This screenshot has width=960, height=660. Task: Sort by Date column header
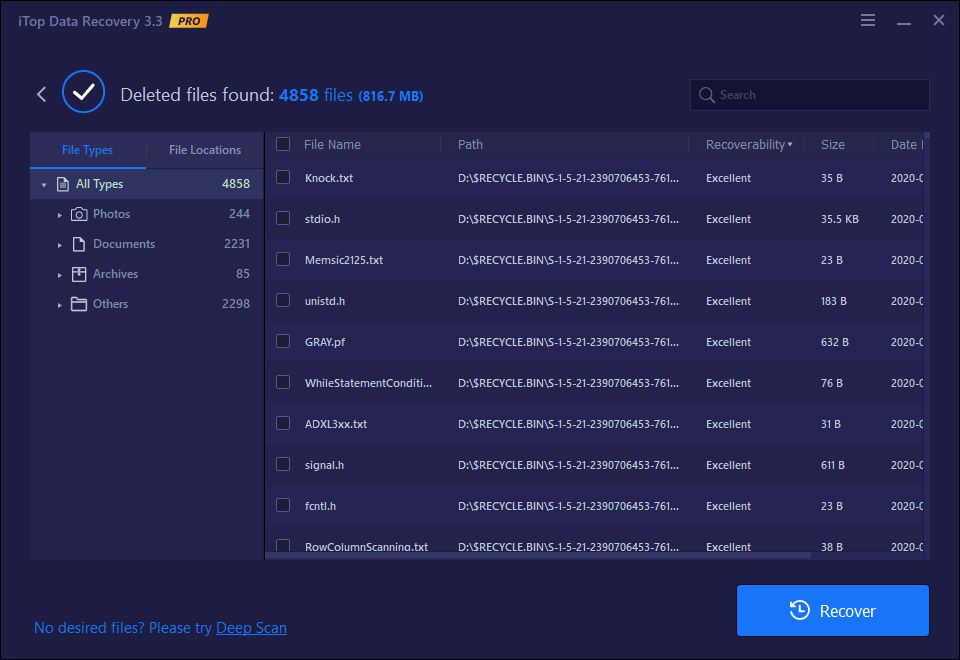(906, 144)
